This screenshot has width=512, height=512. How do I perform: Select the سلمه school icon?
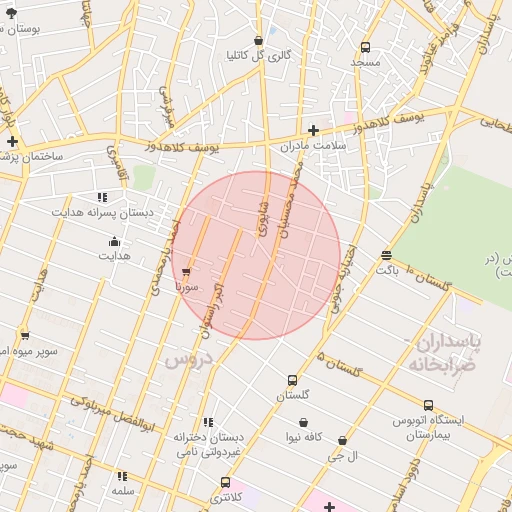(x=122, y=476)
